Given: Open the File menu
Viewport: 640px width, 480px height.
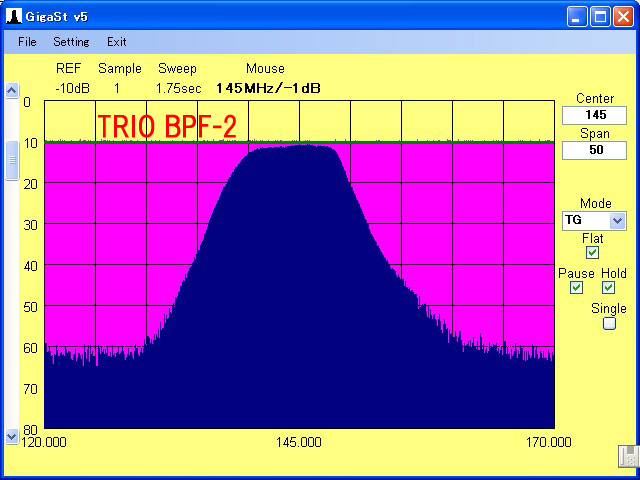Looking at the screenshot, I should tap(27, 42).
